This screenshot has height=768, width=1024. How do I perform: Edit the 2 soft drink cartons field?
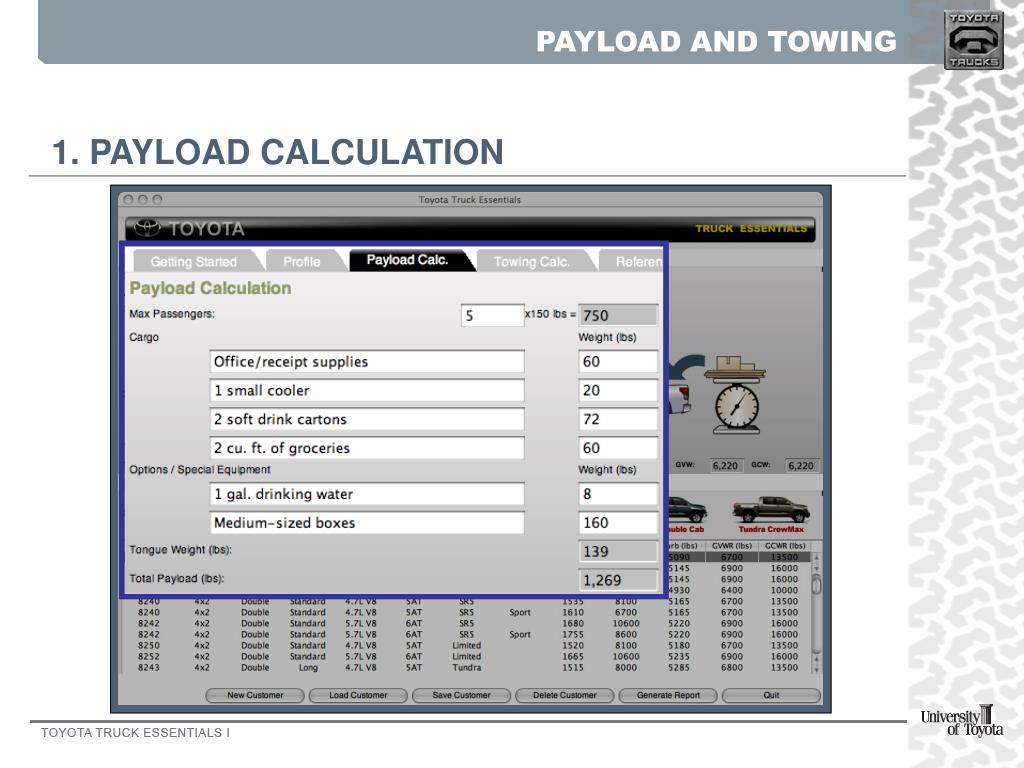tap(367, 419)
